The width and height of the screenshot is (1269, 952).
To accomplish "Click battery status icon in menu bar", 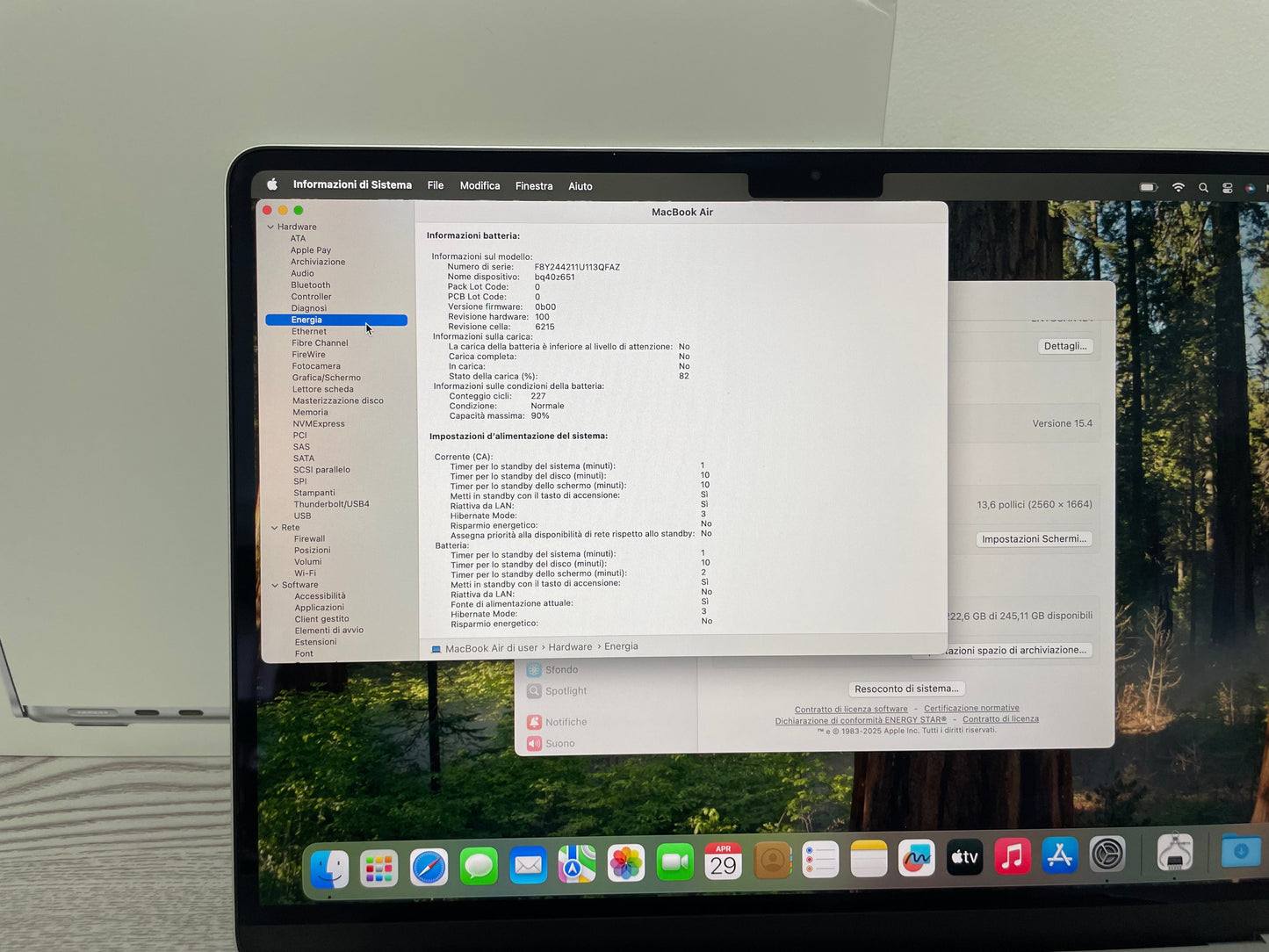I will 1148,187.
